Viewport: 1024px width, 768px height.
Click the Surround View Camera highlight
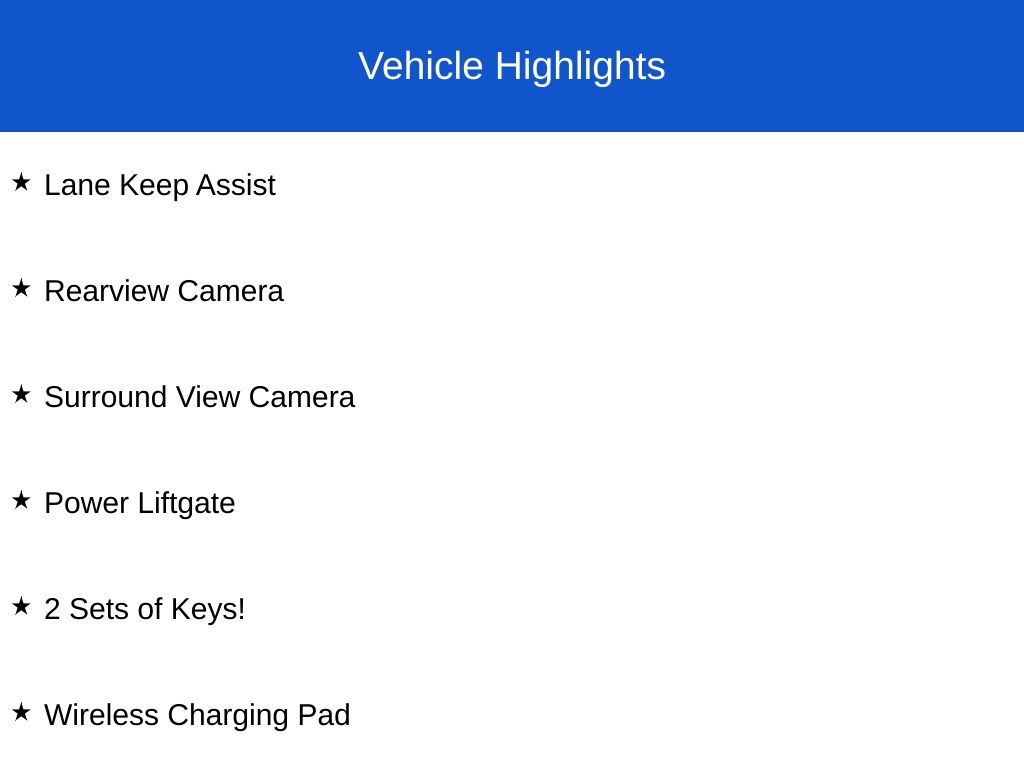[x=199, y=397]
